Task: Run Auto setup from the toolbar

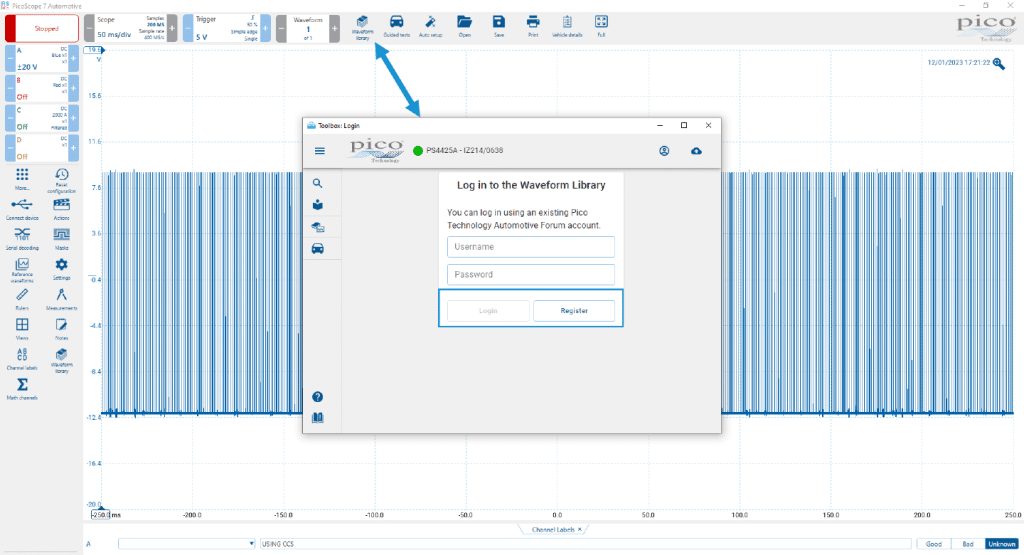Action: (x=430, y=27)
